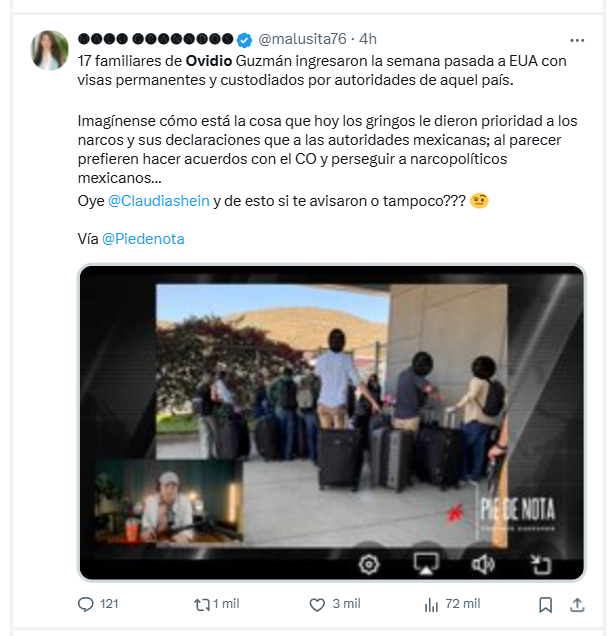Open the reply icon with 121 comments

click(86, 604)
